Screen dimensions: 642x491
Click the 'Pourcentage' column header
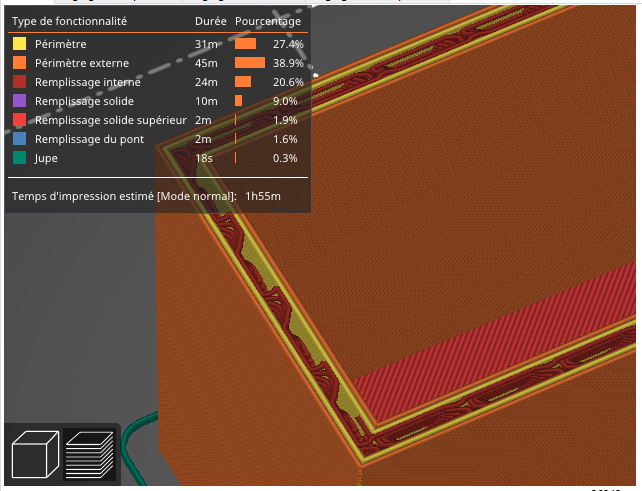click(268, 21)
